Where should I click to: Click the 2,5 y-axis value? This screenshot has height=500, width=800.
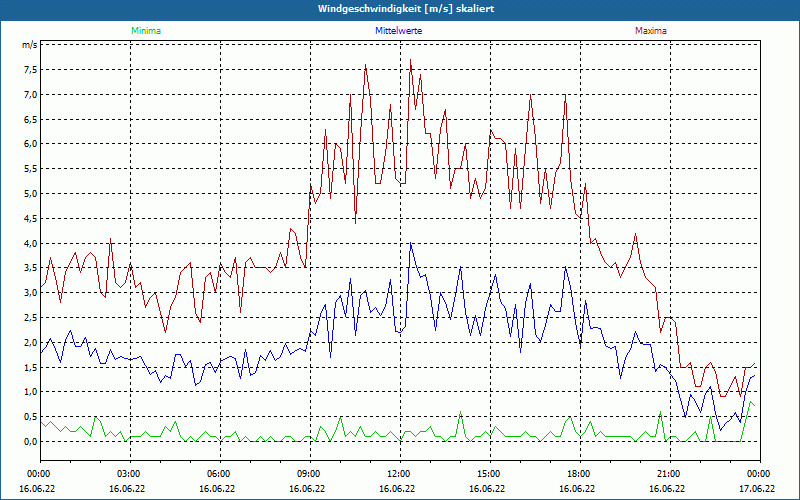pyautogui.click(x=31, y=318)
